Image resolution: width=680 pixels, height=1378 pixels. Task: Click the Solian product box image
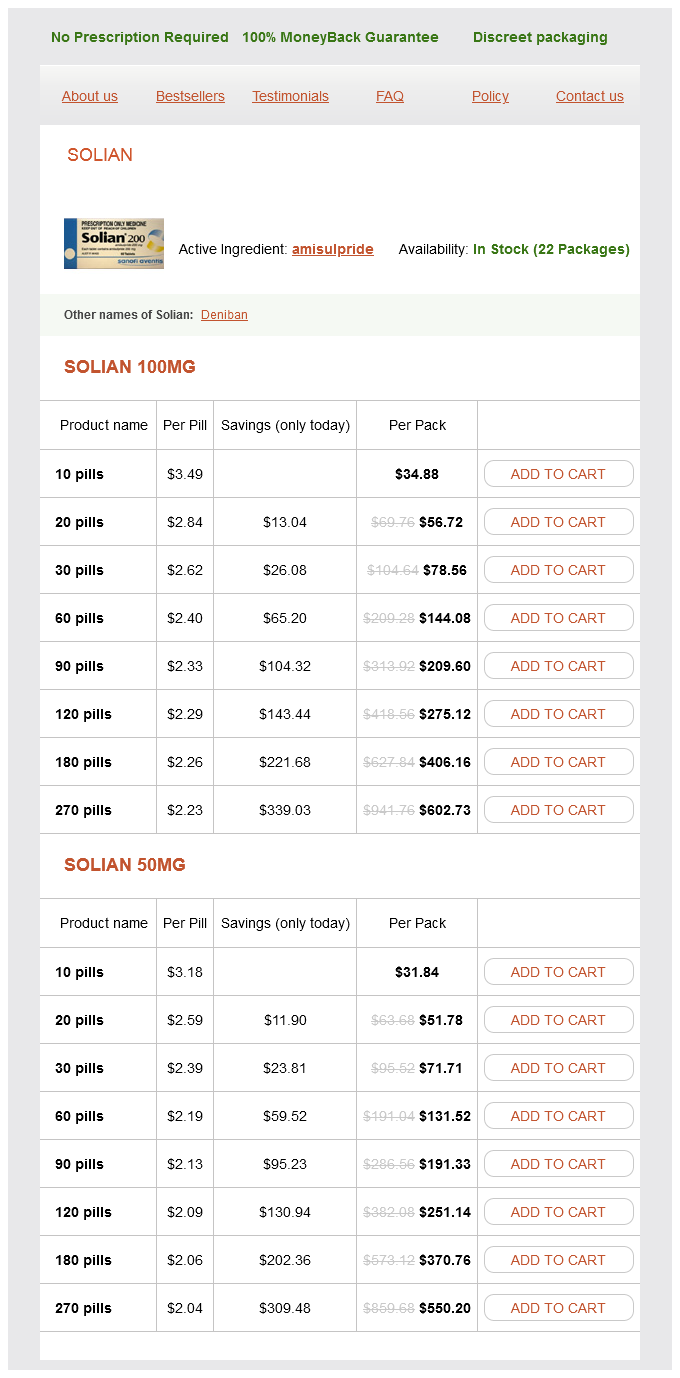pos(113,243)
